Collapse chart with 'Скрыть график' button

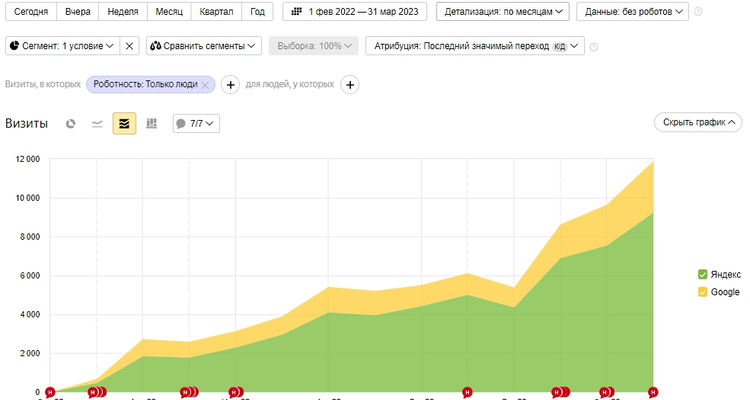[x=698, y=122]
